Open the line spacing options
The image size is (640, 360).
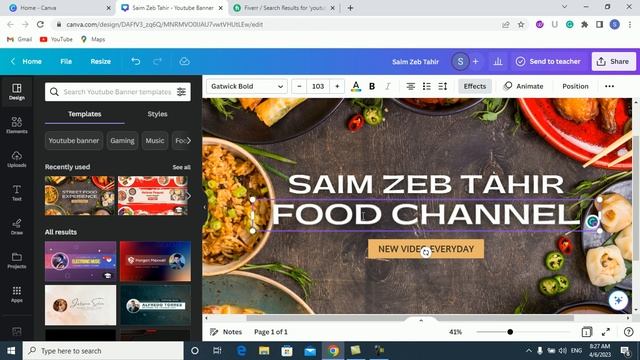(443, 86)
